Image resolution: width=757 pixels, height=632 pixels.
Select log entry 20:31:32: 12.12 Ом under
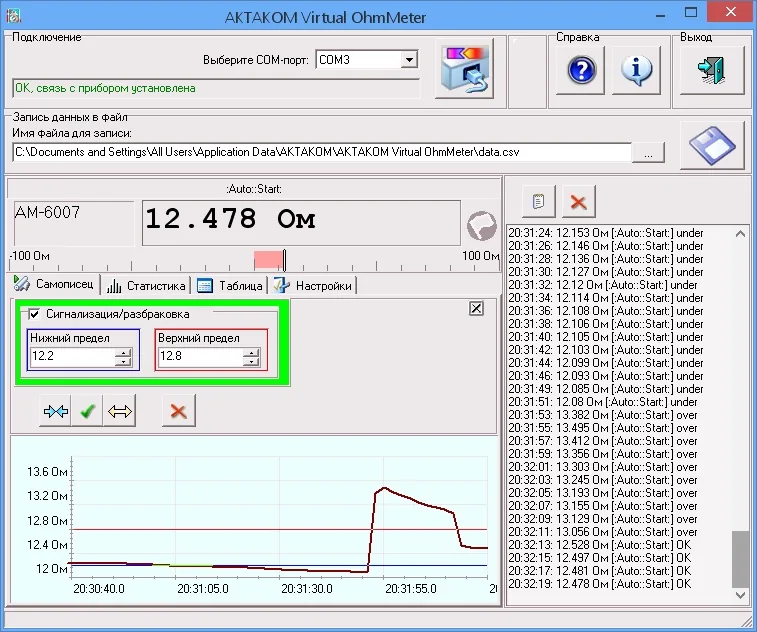[x=603, y=285]
